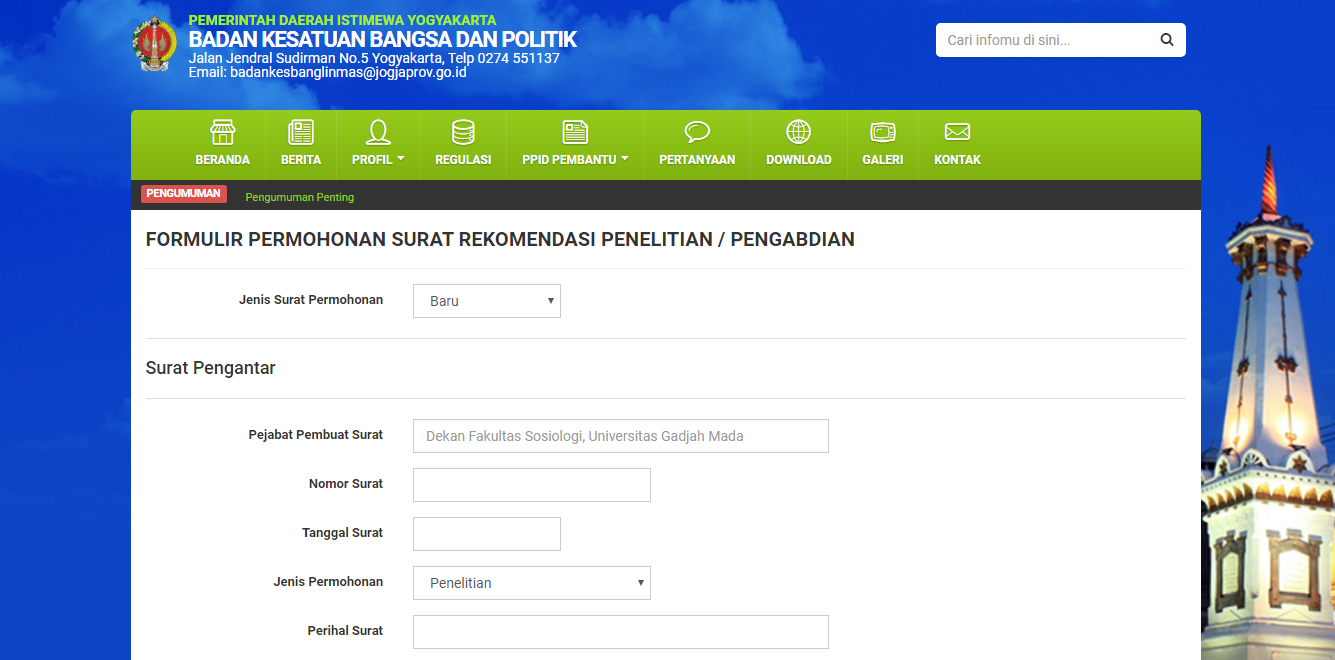Click the Kontak envelope icon
Image resolution: width=1335 pixels, height=660 pixels.
tap(957, 132)
